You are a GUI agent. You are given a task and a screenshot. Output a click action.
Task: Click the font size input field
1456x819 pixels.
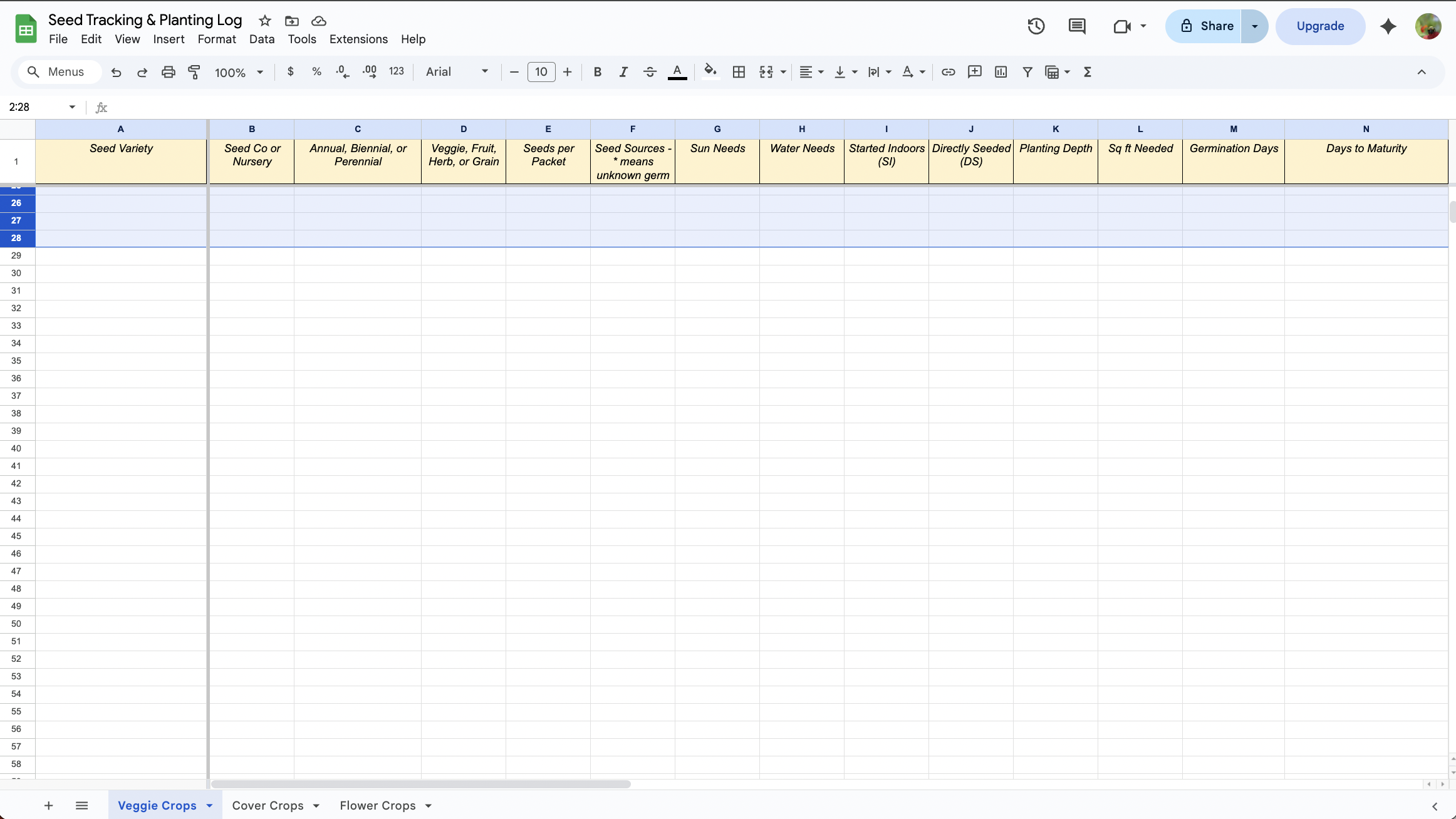coord(541,72)
